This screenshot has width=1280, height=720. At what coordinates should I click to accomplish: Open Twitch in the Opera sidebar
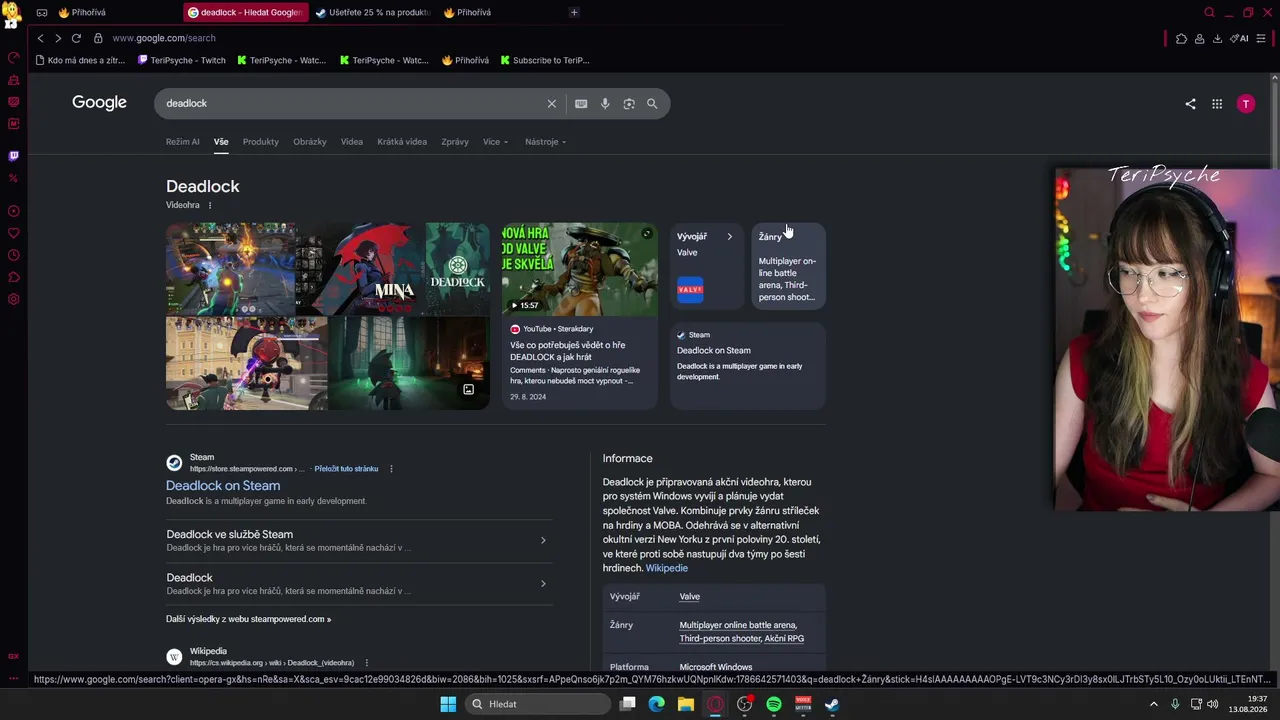[x=13, y=156]
